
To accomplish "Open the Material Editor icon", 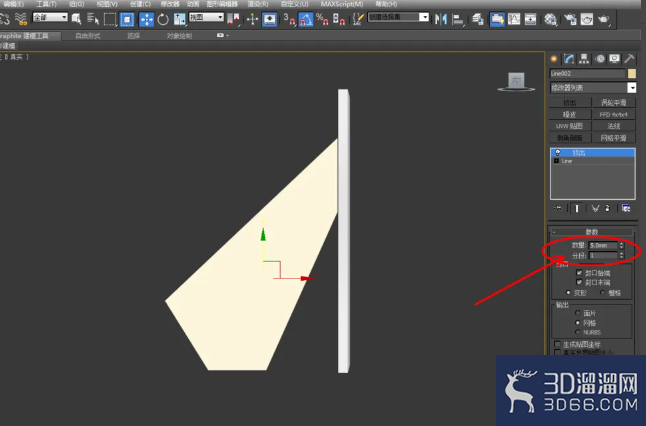I will pyautogui.click(x=550, y=19).
